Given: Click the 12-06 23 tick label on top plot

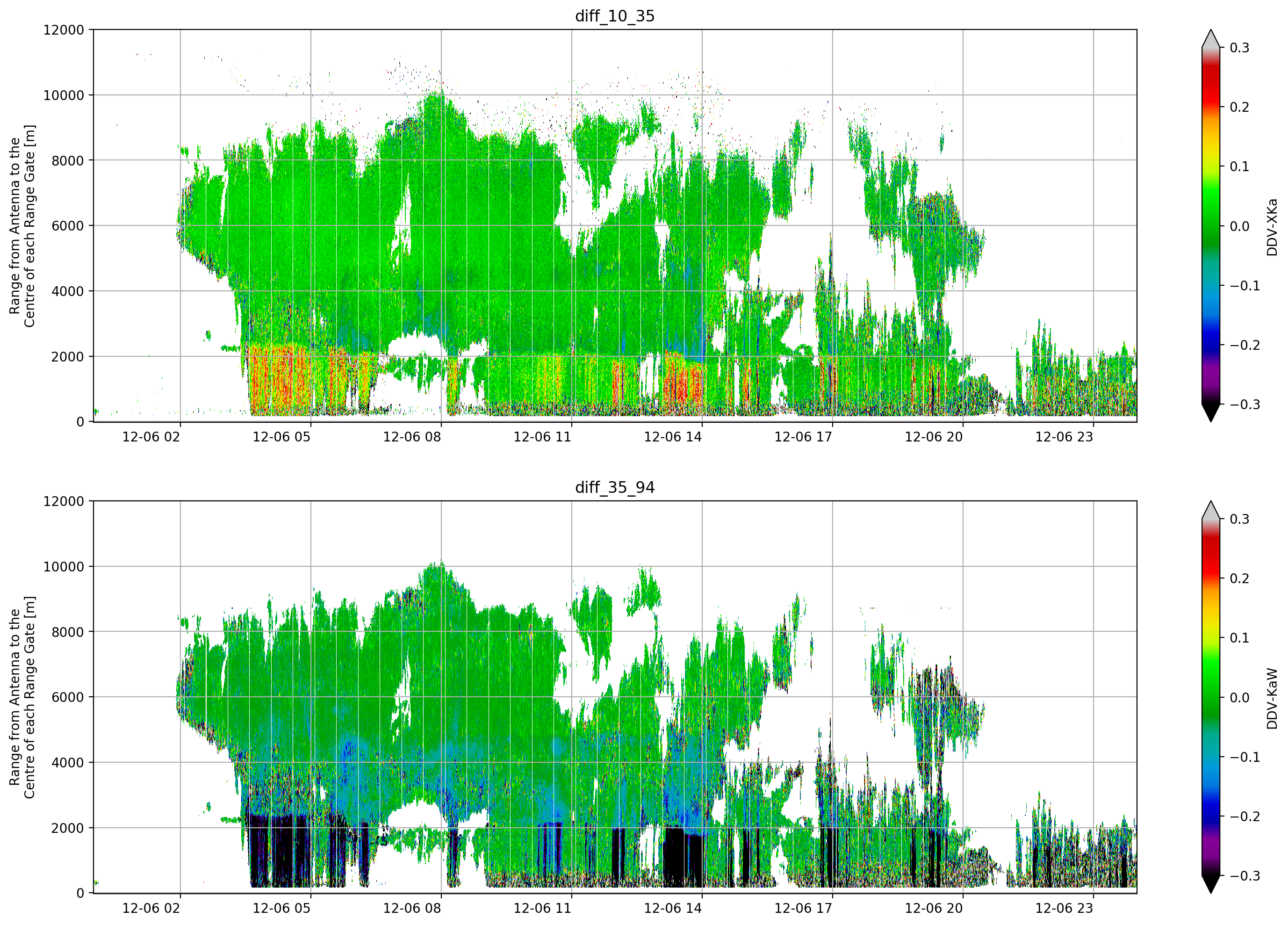Looking at the screenshot, I should coord(1064,437).
